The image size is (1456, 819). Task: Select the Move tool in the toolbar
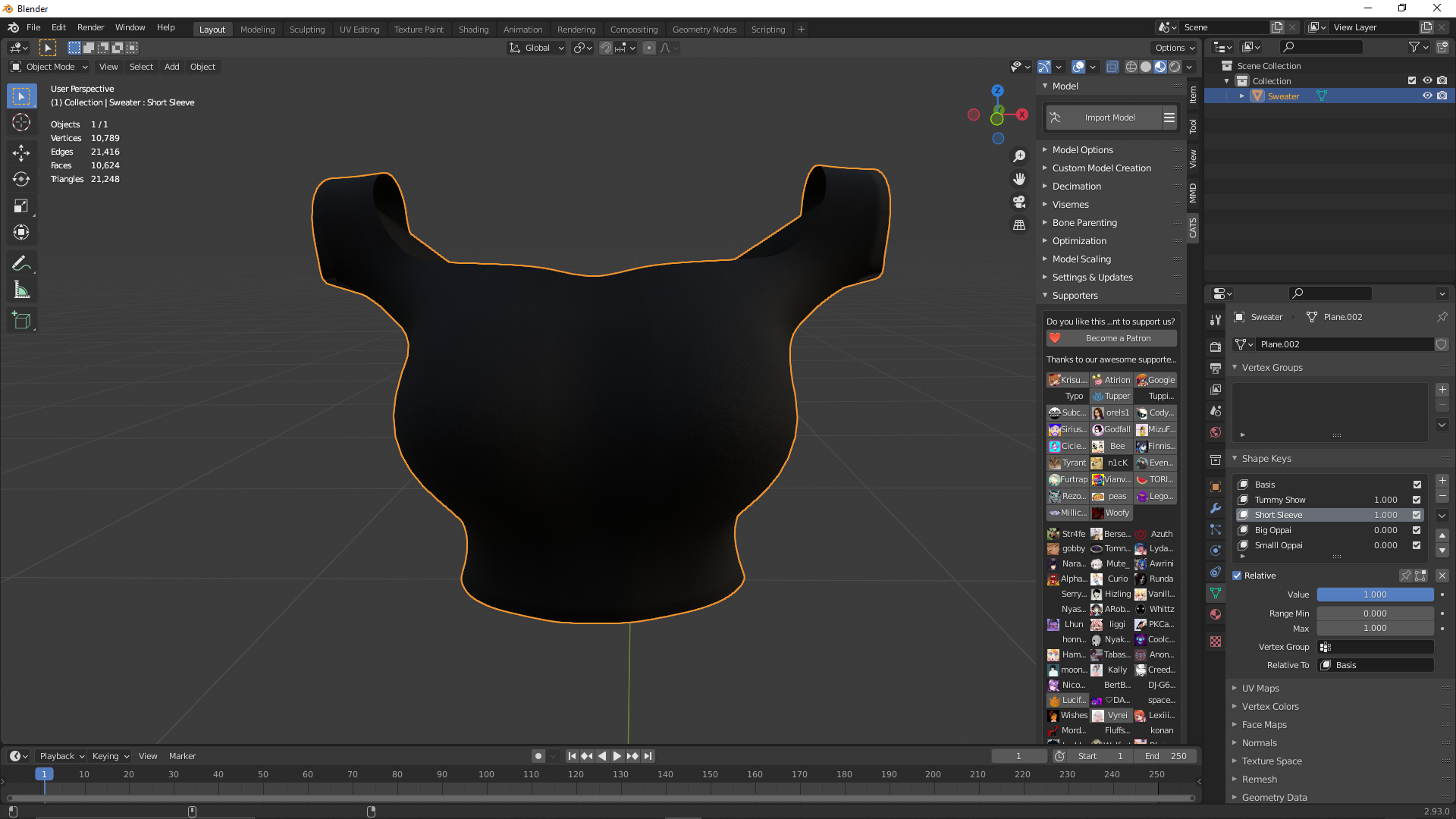pos(21,152)
